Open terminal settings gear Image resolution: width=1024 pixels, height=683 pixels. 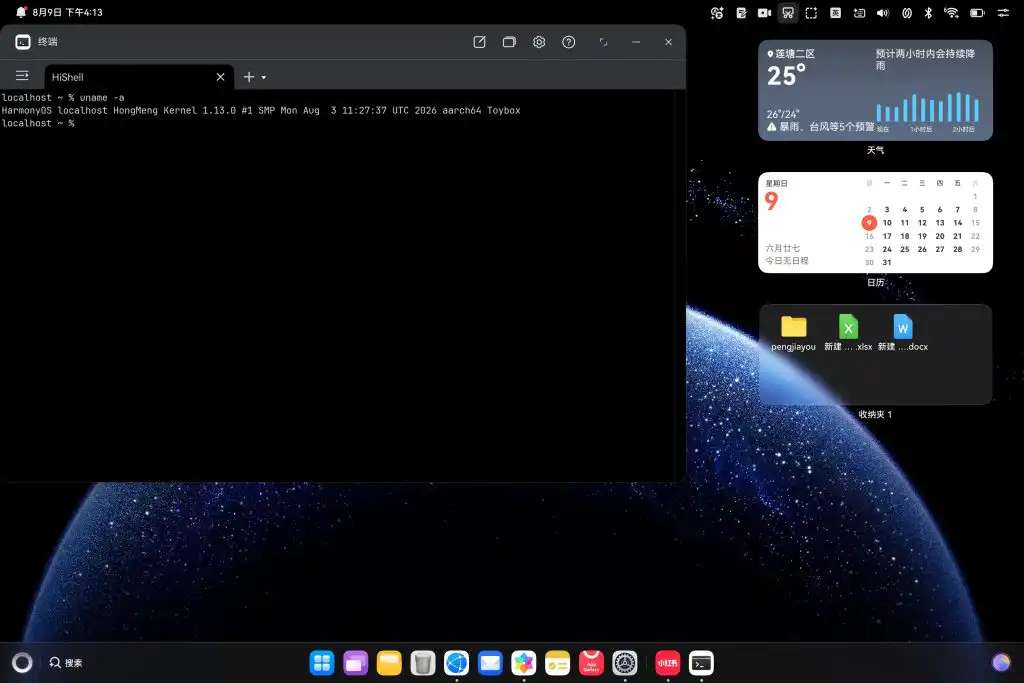point(539,42)
